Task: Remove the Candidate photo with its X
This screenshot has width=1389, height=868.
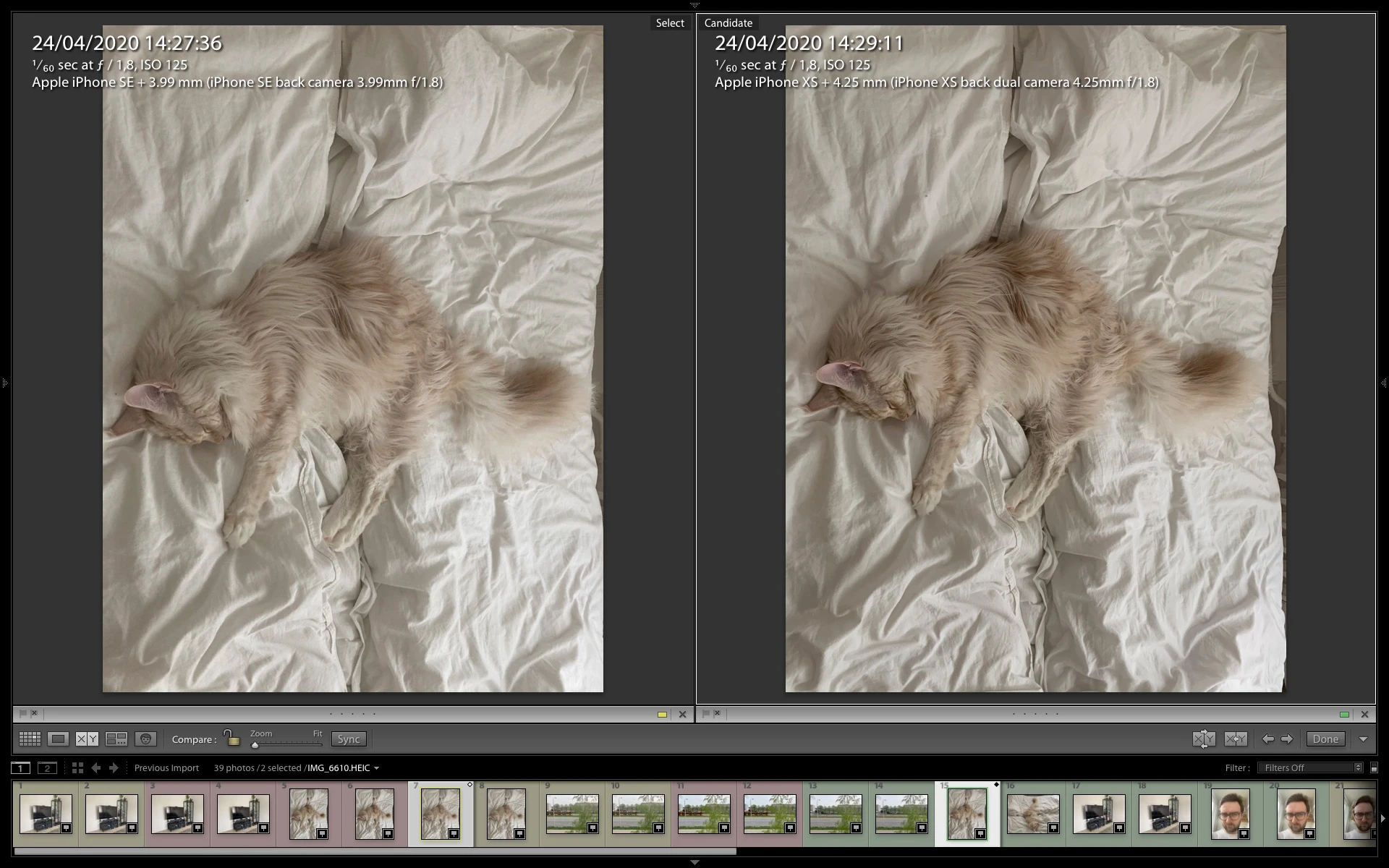Action: [1365, 714]
